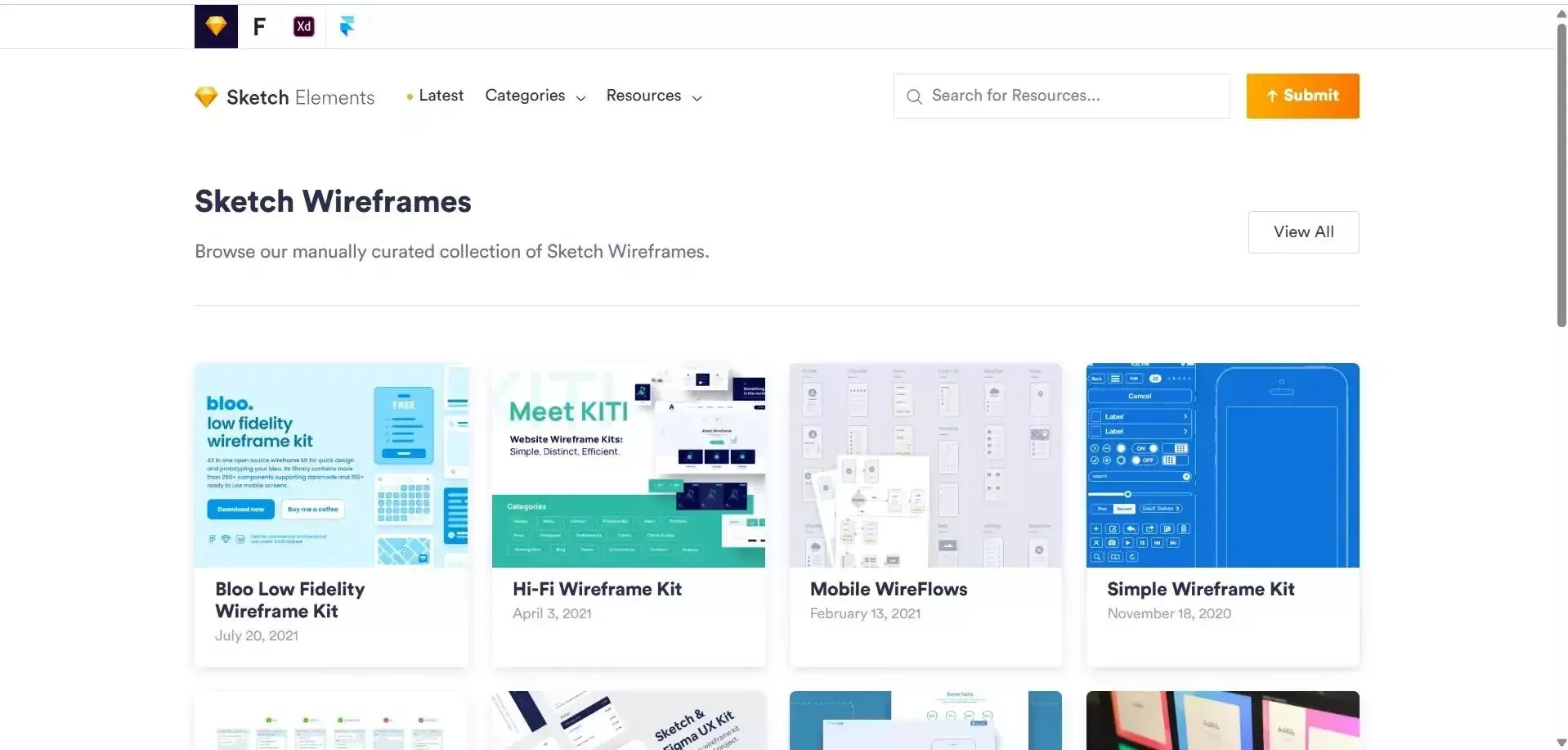Open the Meet KITI wireframe thumbnail

click(628, 465)
